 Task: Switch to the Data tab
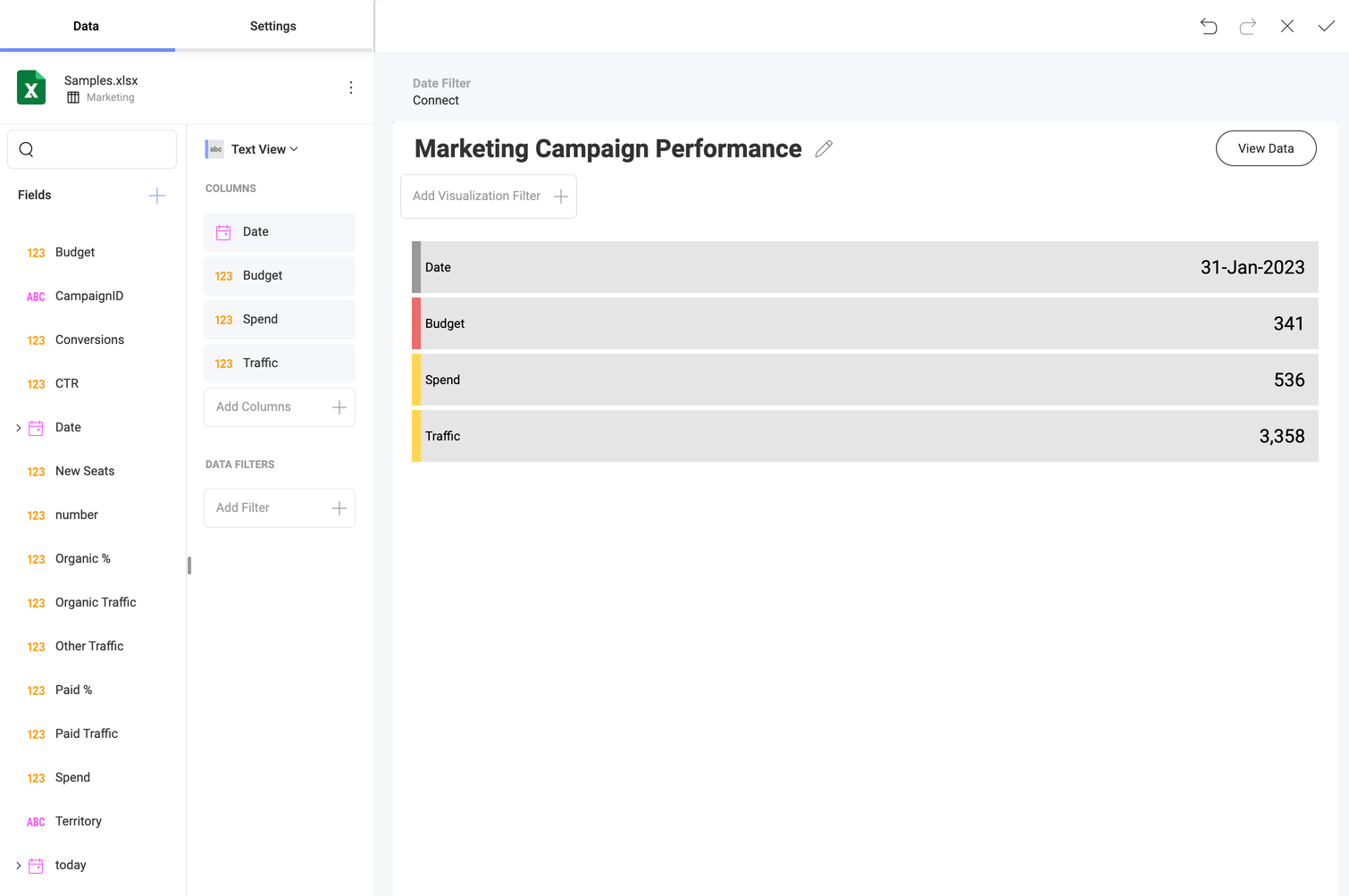tap(87, 26)
